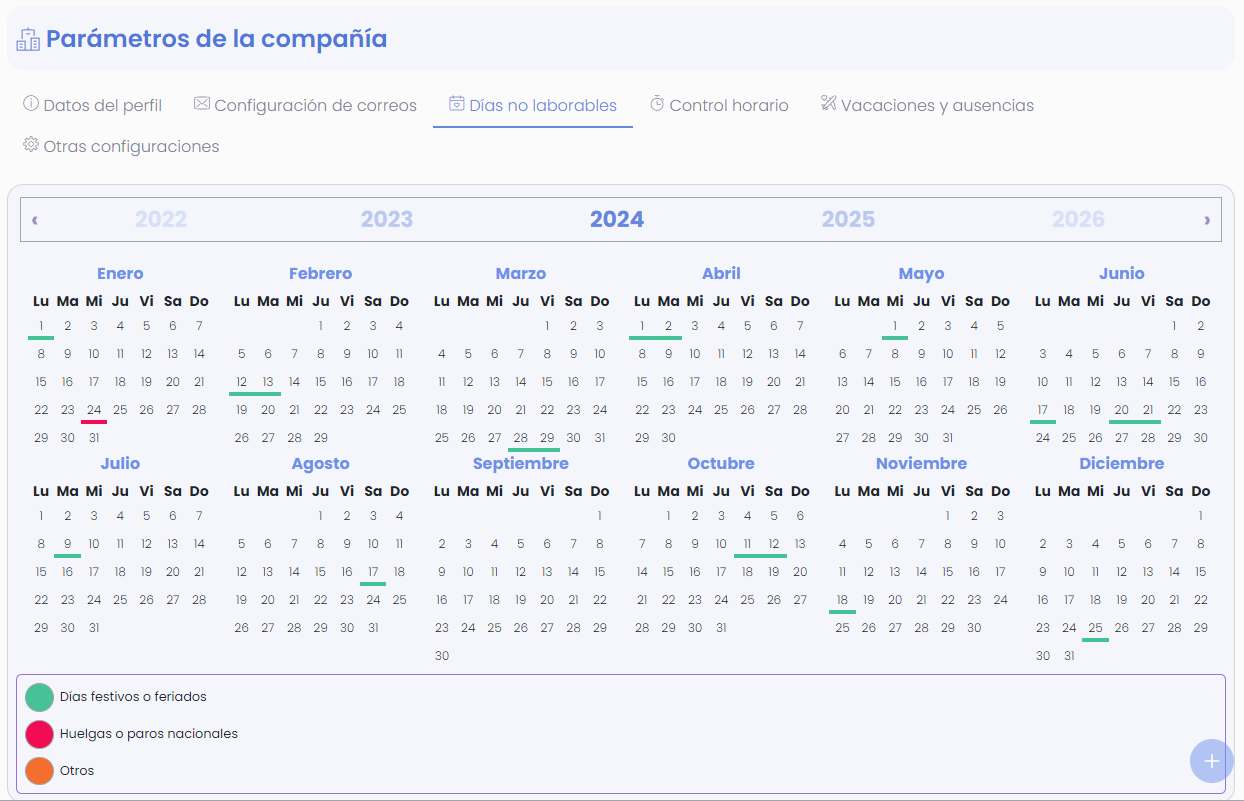The image size is (1244, 801).
Task: Select December 25 in the calendar
Action: (x=1095, y=627)
